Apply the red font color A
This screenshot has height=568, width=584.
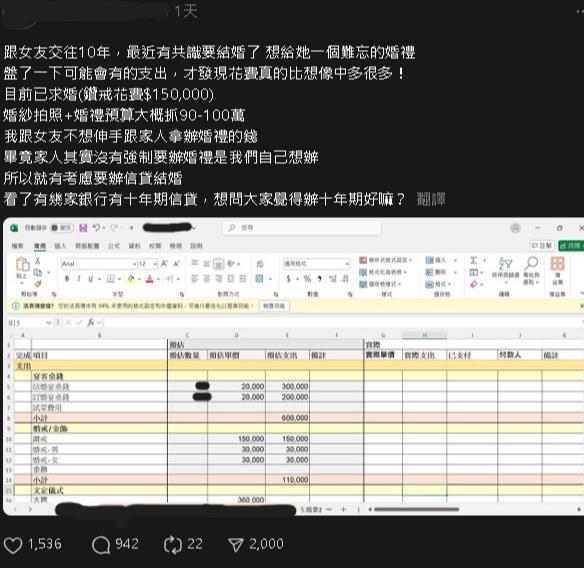pos(150,279)
